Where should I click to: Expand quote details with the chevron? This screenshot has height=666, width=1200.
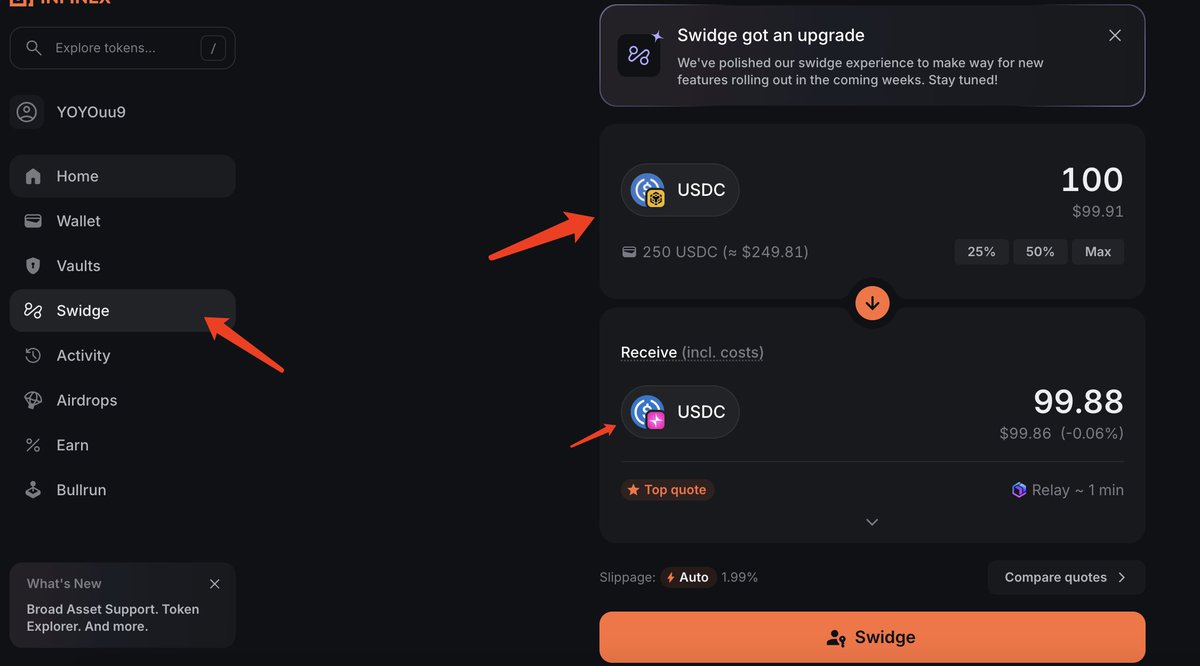(872, 522)
